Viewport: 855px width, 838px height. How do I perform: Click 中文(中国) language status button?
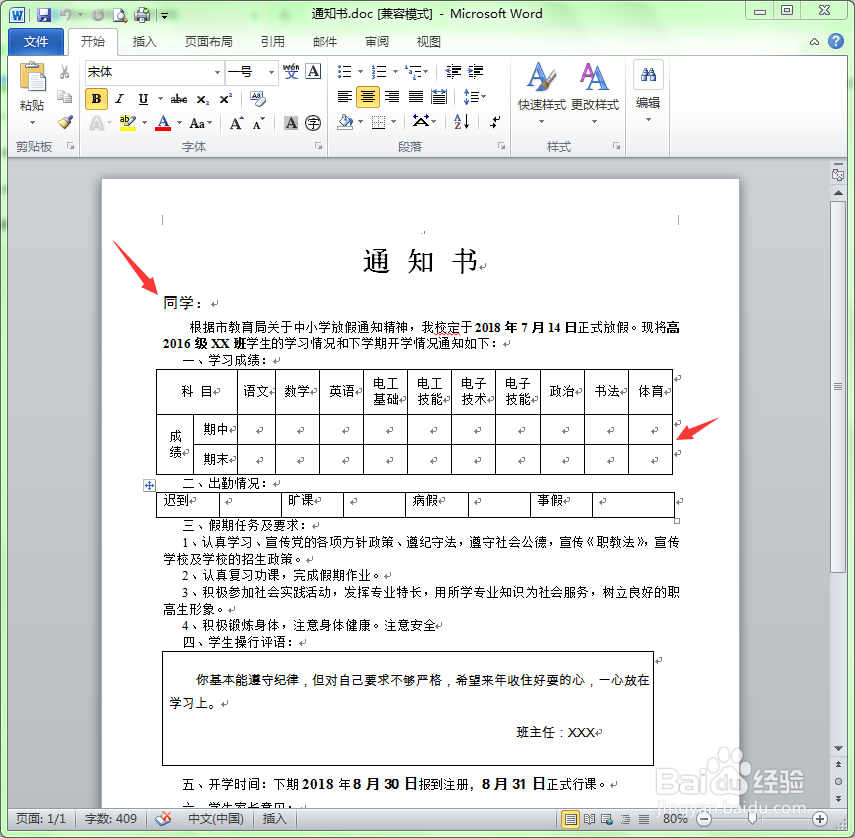coord(216,818)
